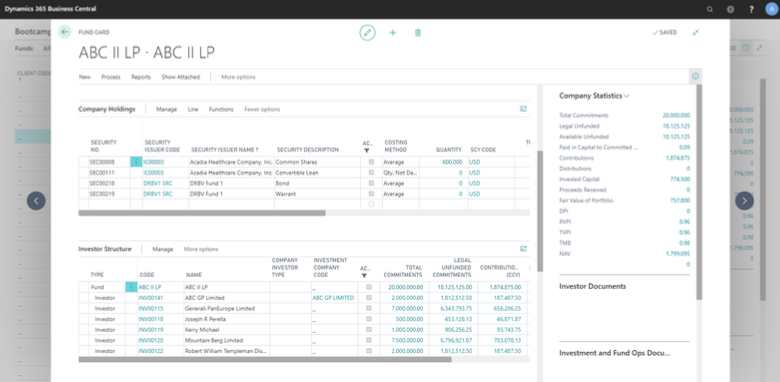Open the Process menu

pyautogui.click(x=110, y=77)
